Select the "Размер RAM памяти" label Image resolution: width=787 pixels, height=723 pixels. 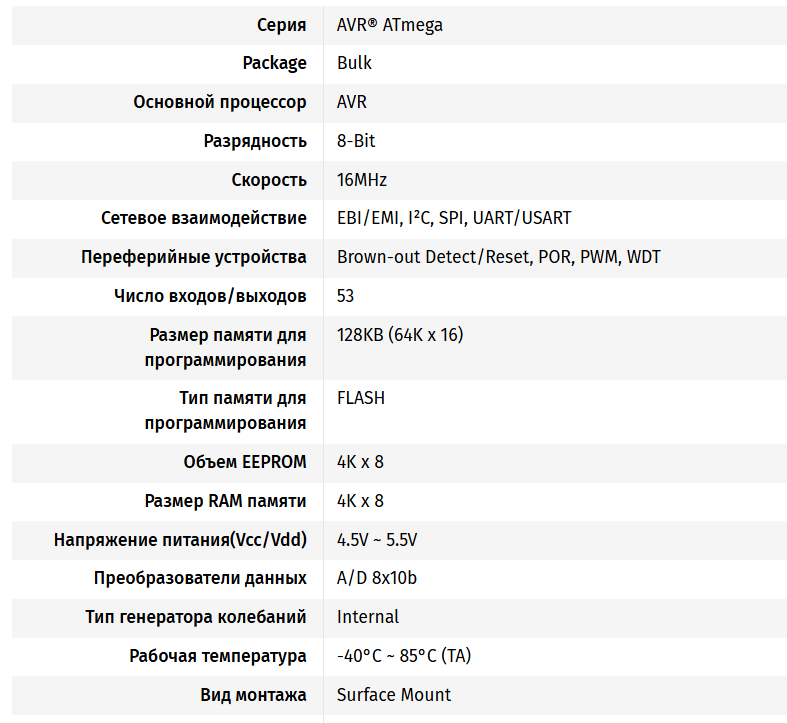click(225, 501)
